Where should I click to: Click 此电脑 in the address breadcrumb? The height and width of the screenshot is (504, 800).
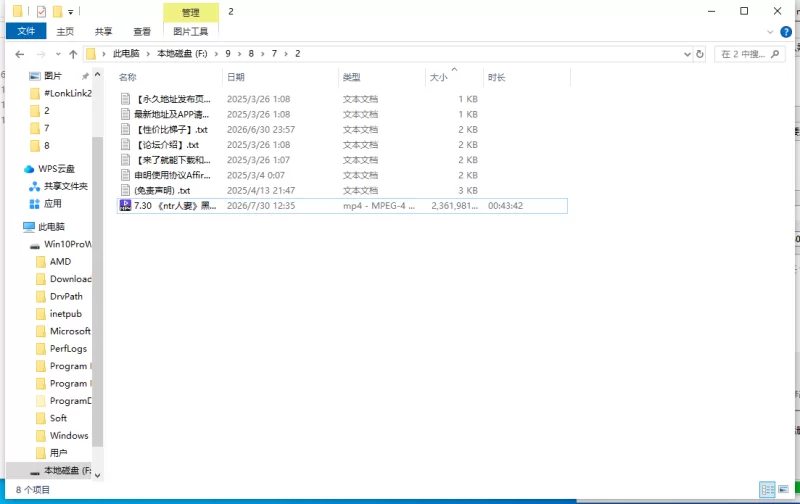[126, 54]
